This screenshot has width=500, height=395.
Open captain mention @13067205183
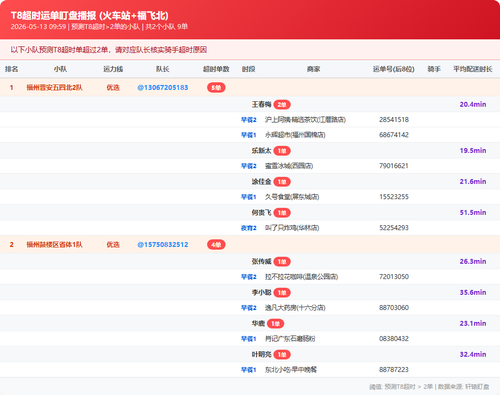[x=163, y=88]
